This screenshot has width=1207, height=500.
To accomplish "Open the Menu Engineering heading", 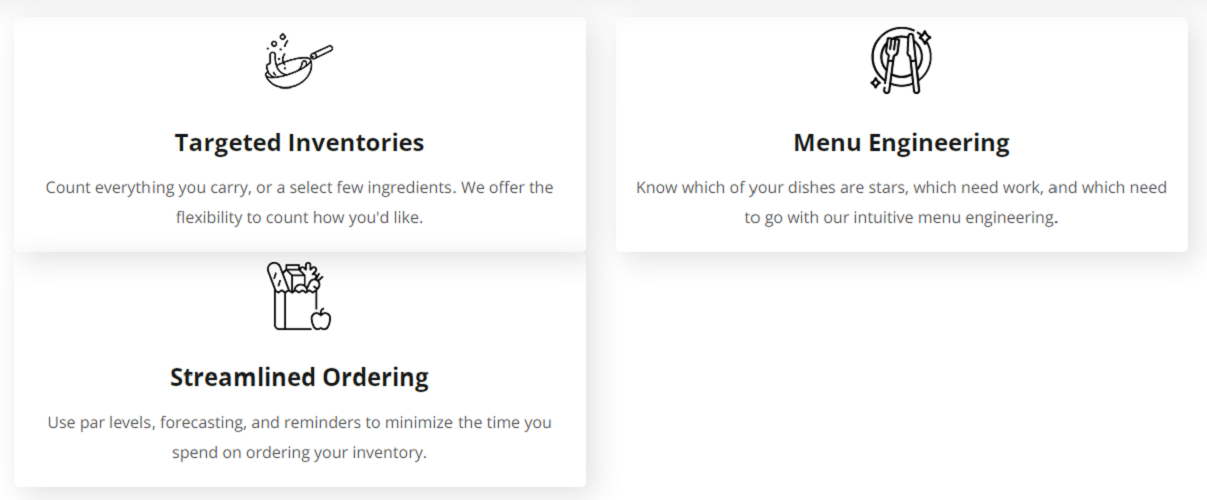I will click(901, 143).
